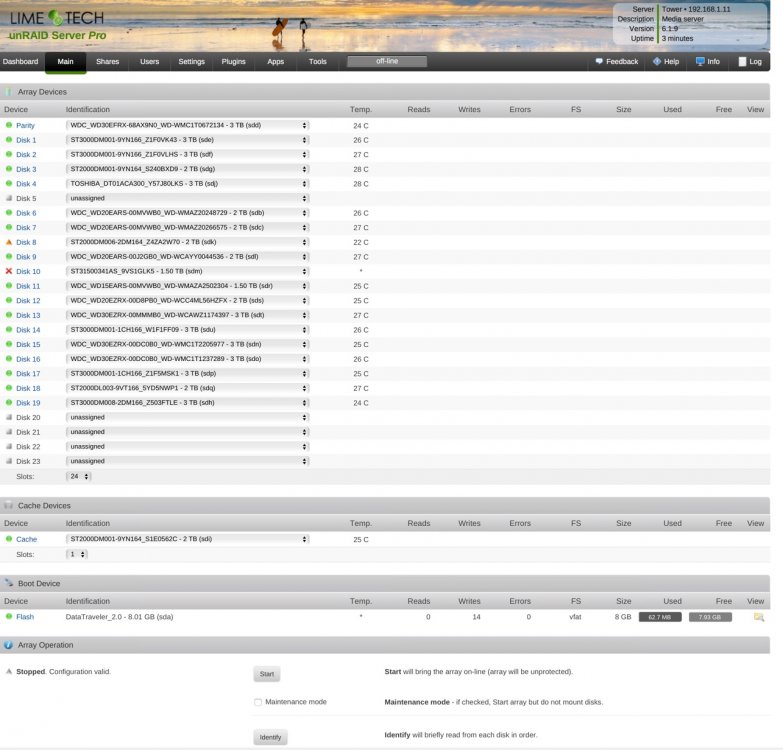Click the DataTraveler_2.0 identification text
783x750 pixels.
point(119,617)
